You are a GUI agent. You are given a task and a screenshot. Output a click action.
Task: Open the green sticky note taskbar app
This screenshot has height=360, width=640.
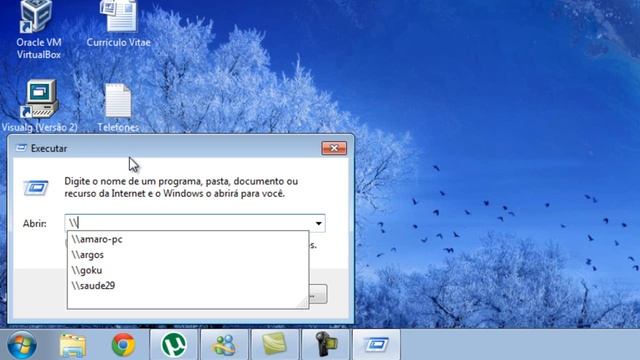click(275, 345)
